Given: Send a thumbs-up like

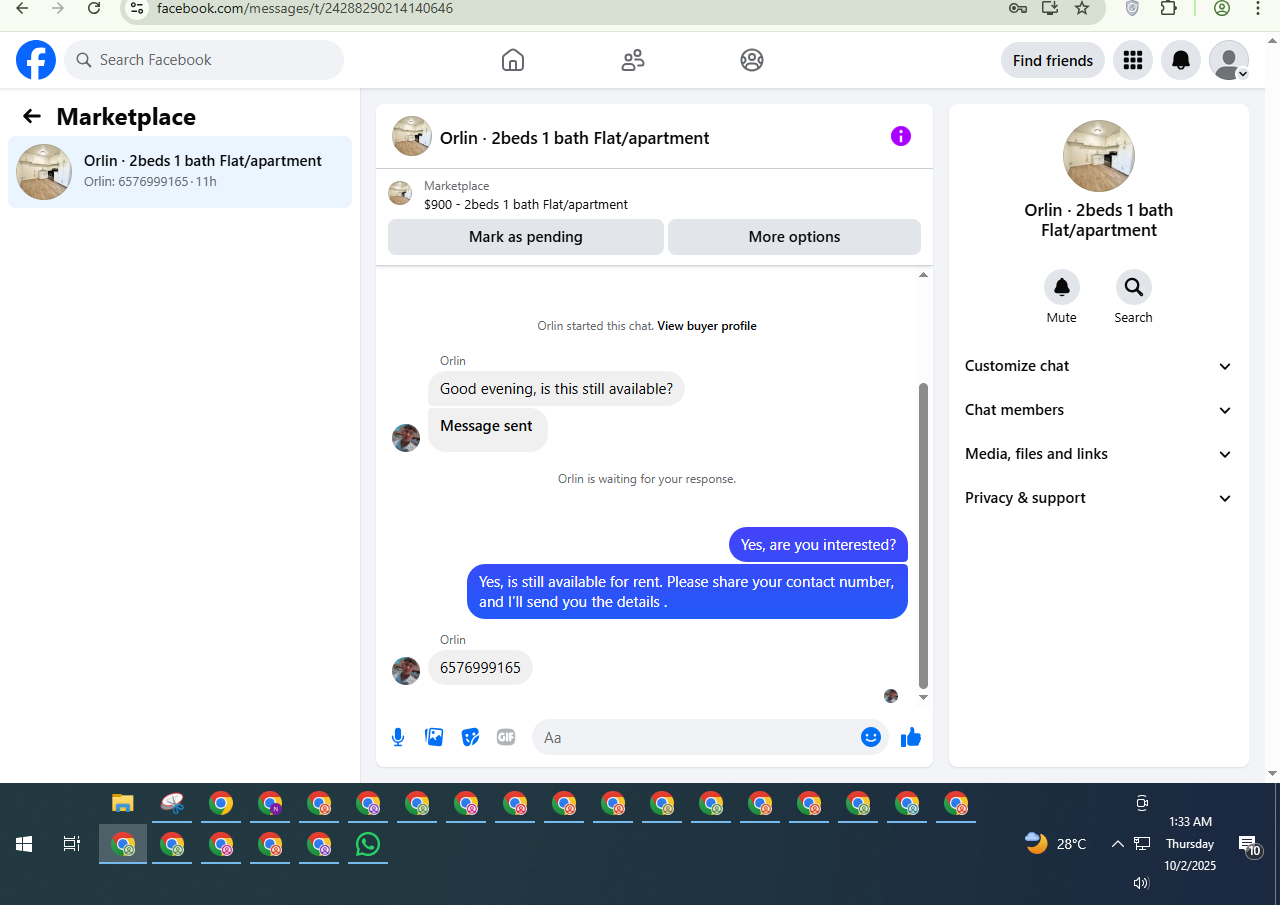Looking at the screenshot, I should point(910,737).
